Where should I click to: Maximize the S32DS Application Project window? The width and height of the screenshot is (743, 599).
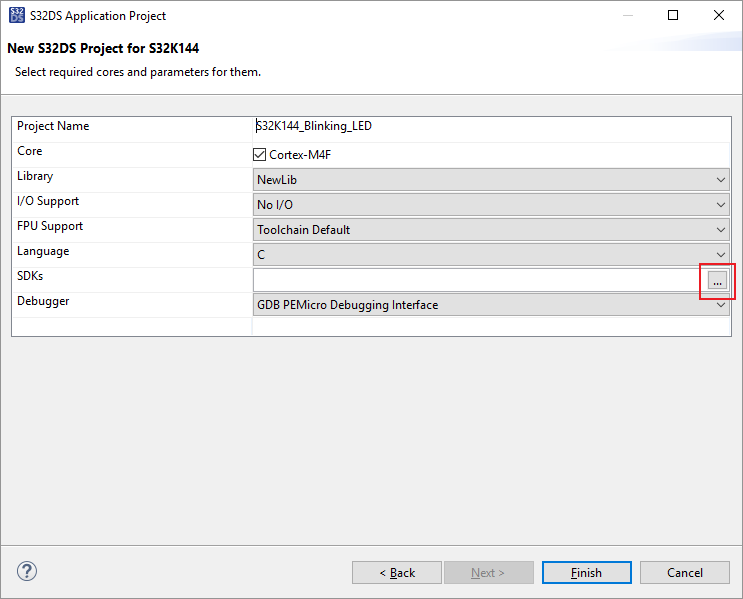[673, 15]
